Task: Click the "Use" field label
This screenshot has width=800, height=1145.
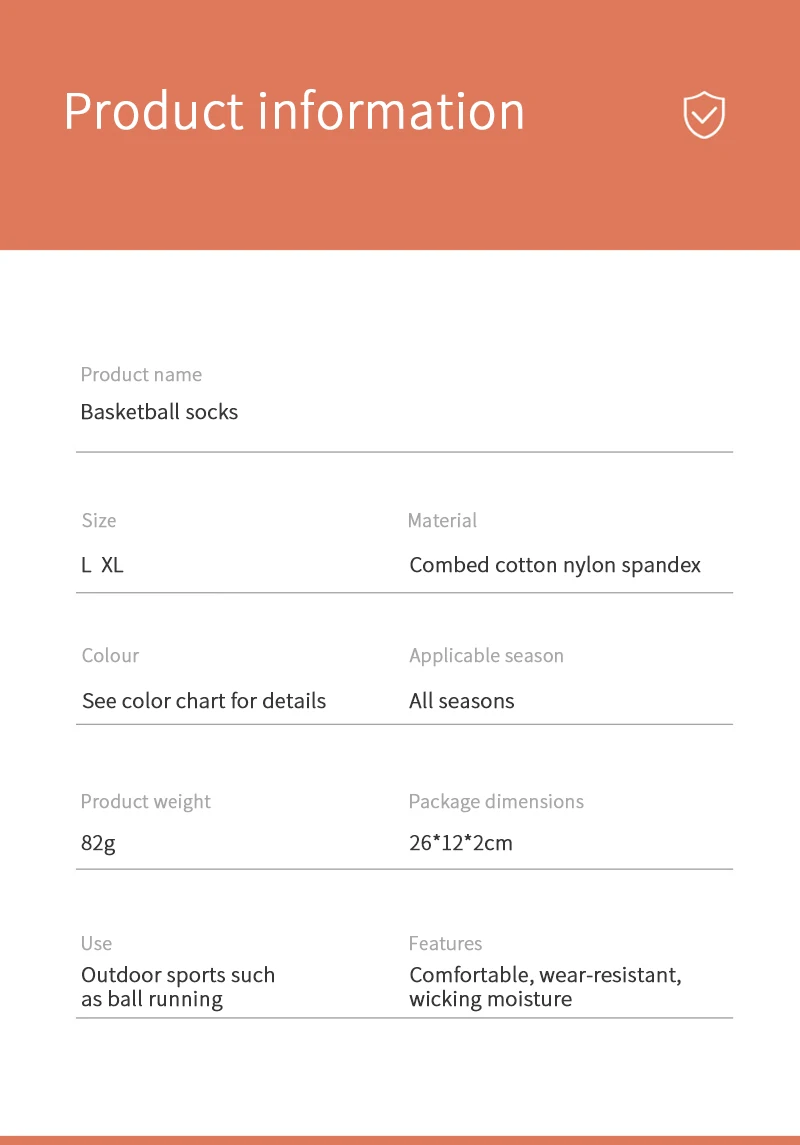Action: click(x=97, y=944)
